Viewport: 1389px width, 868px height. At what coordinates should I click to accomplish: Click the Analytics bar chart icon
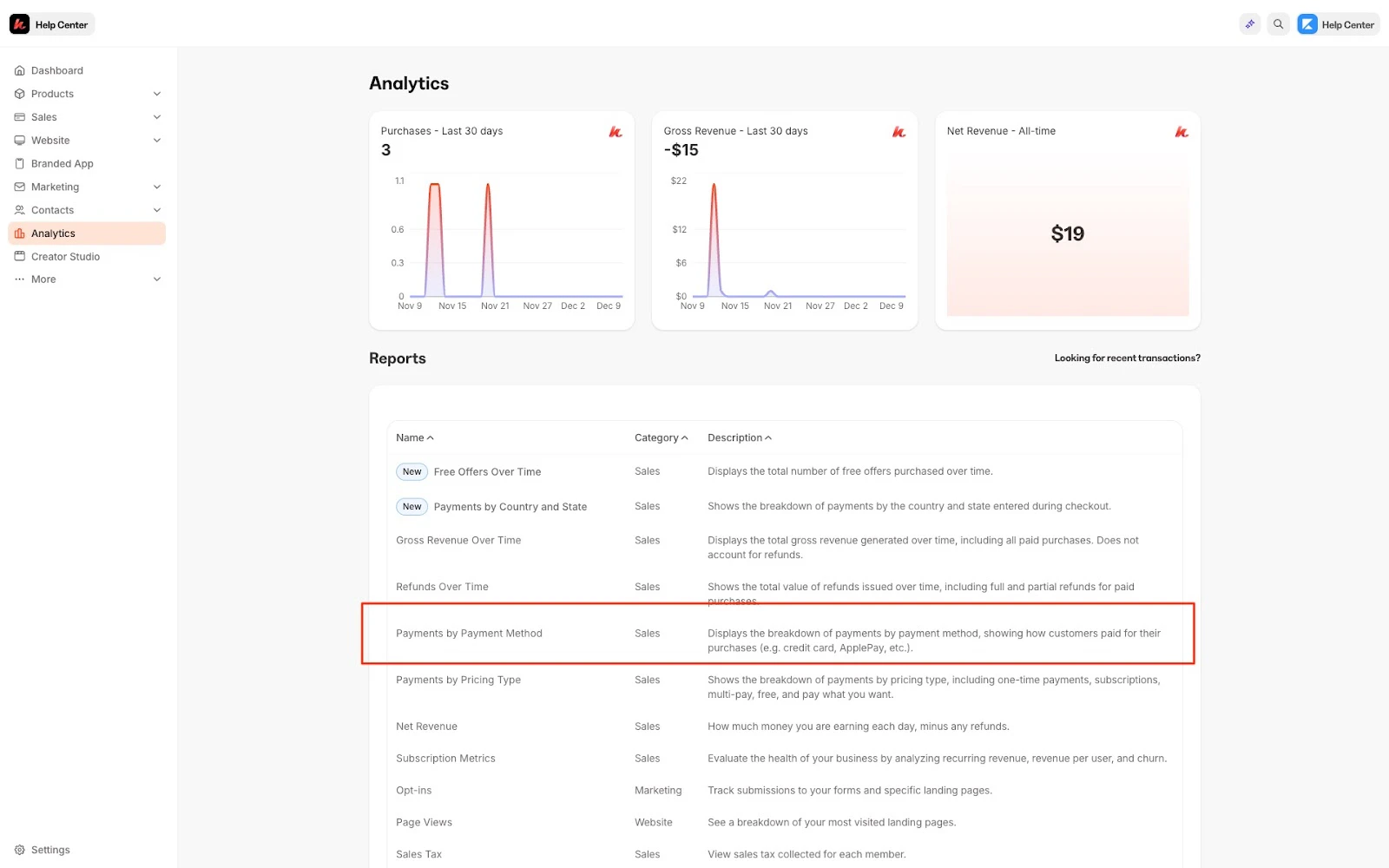coord(19,233)
